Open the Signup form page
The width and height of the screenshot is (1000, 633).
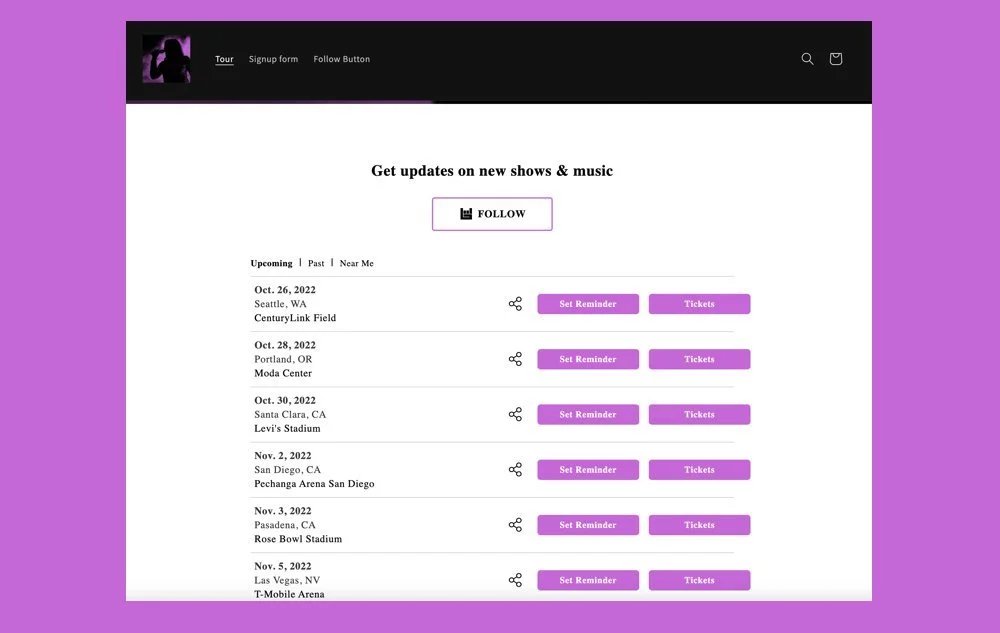[x=273, y=59]
